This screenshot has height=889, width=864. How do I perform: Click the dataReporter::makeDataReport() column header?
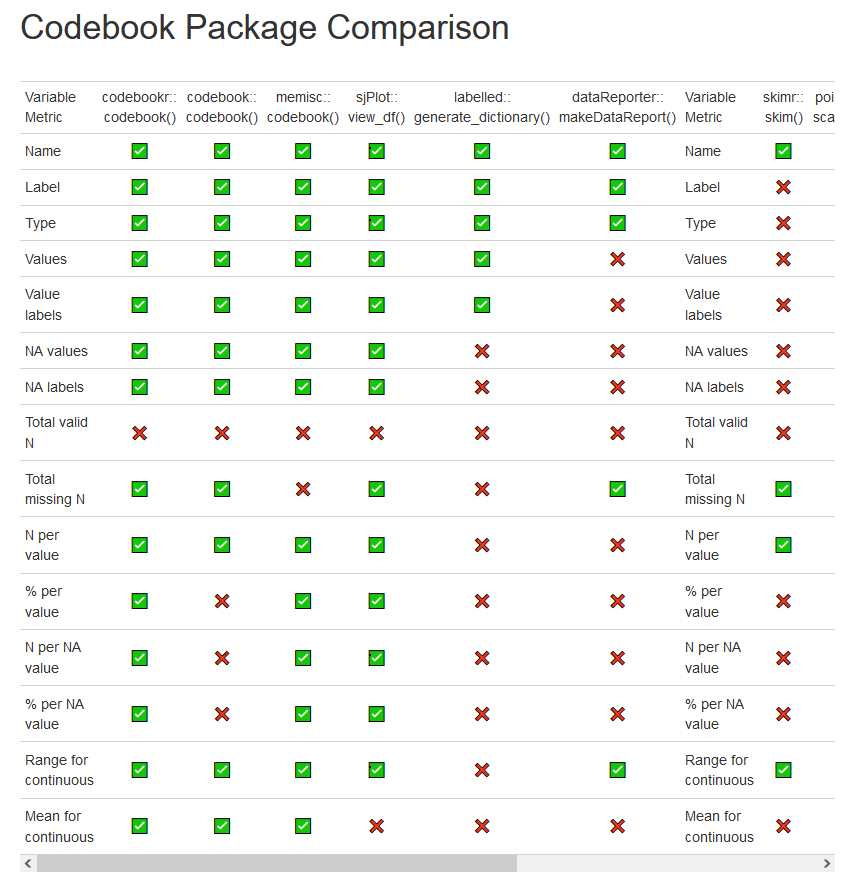(617, 107)
